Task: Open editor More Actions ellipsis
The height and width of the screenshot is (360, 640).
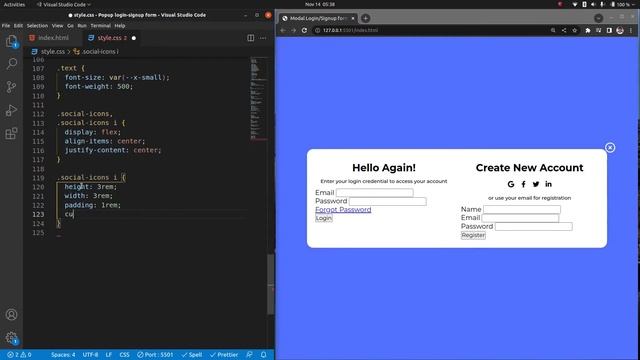Action: [263, 38]
